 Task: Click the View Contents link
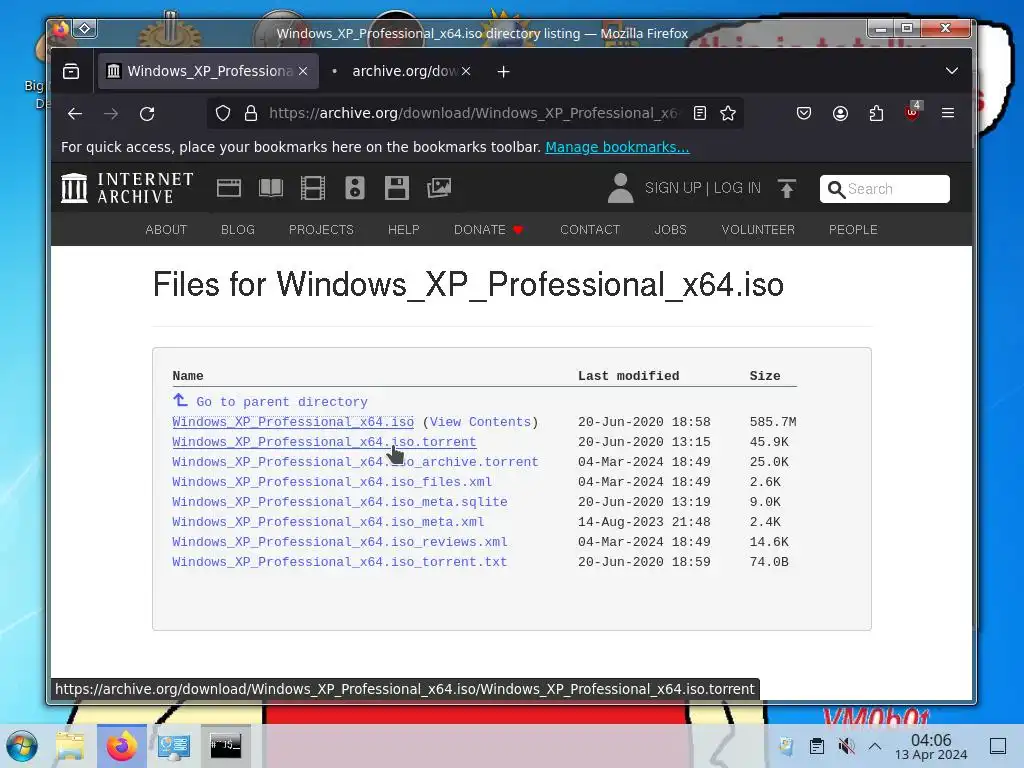[x=480, y=422]
